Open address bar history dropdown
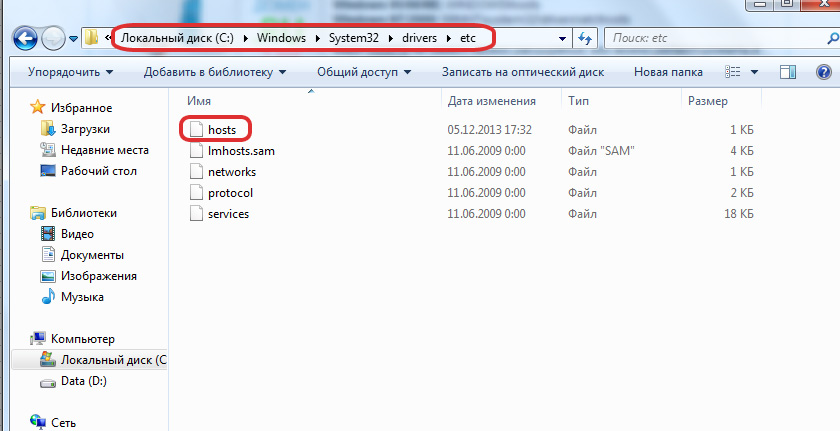 click(562, 39)
